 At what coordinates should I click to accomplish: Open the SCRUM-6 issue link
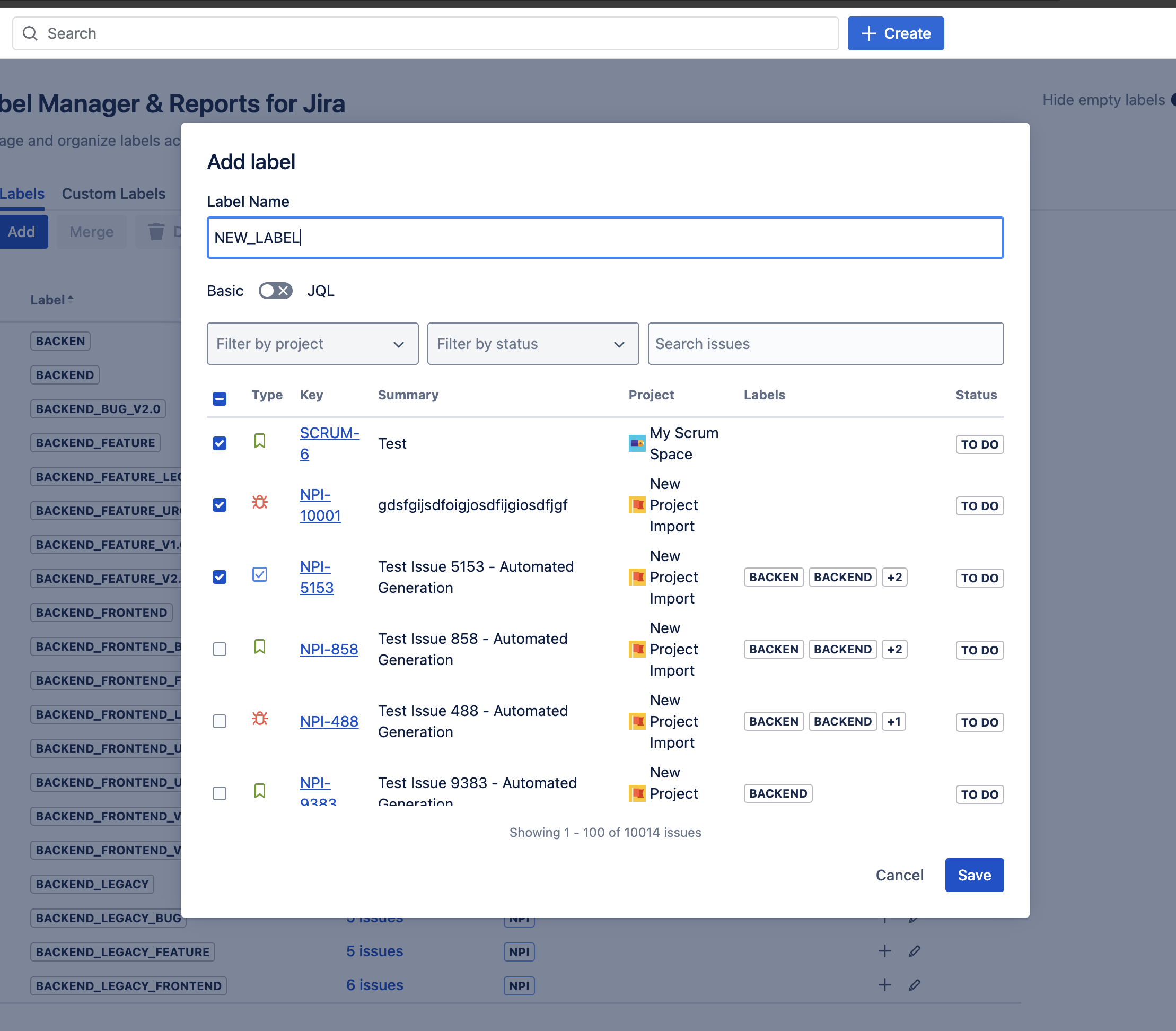pyautogui.click(x=329, y=443)
